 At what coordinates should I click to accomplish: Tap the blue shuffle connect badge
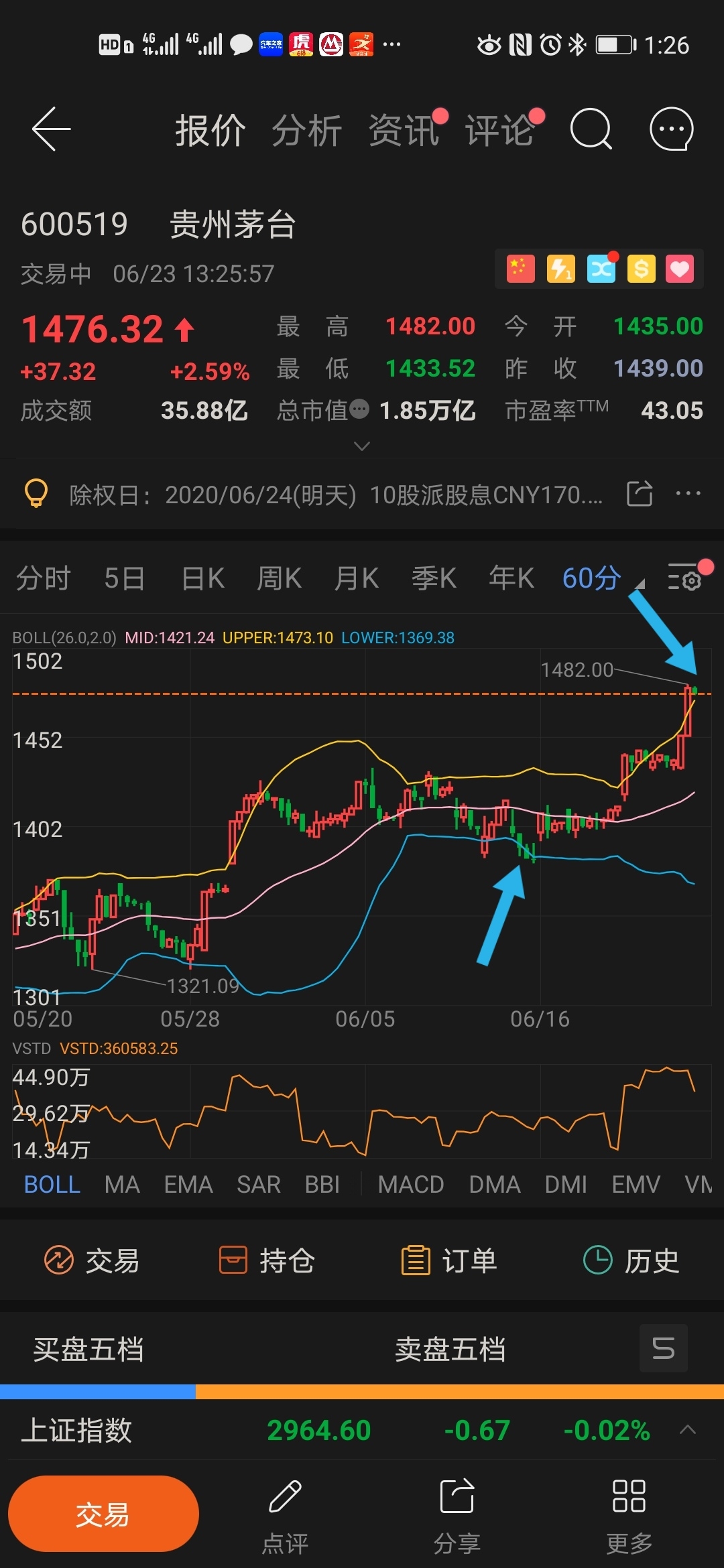tap(601, 269)
